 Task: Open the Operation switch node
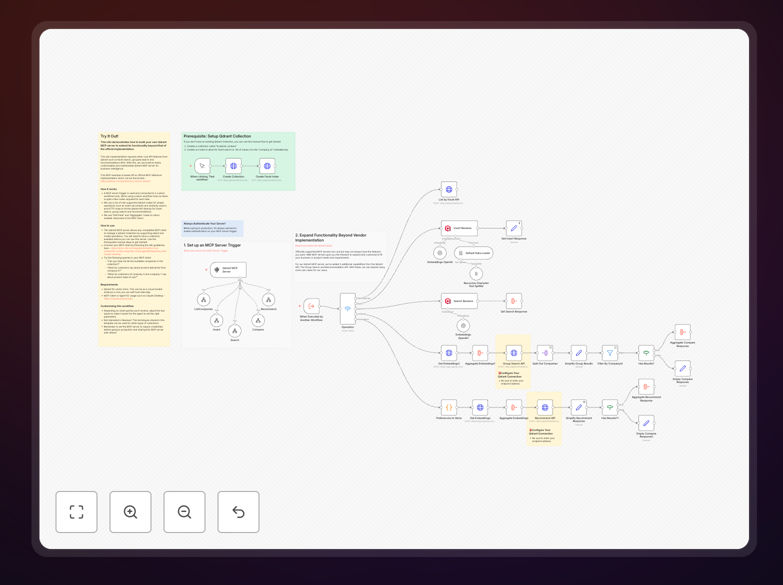click(348, 309)
